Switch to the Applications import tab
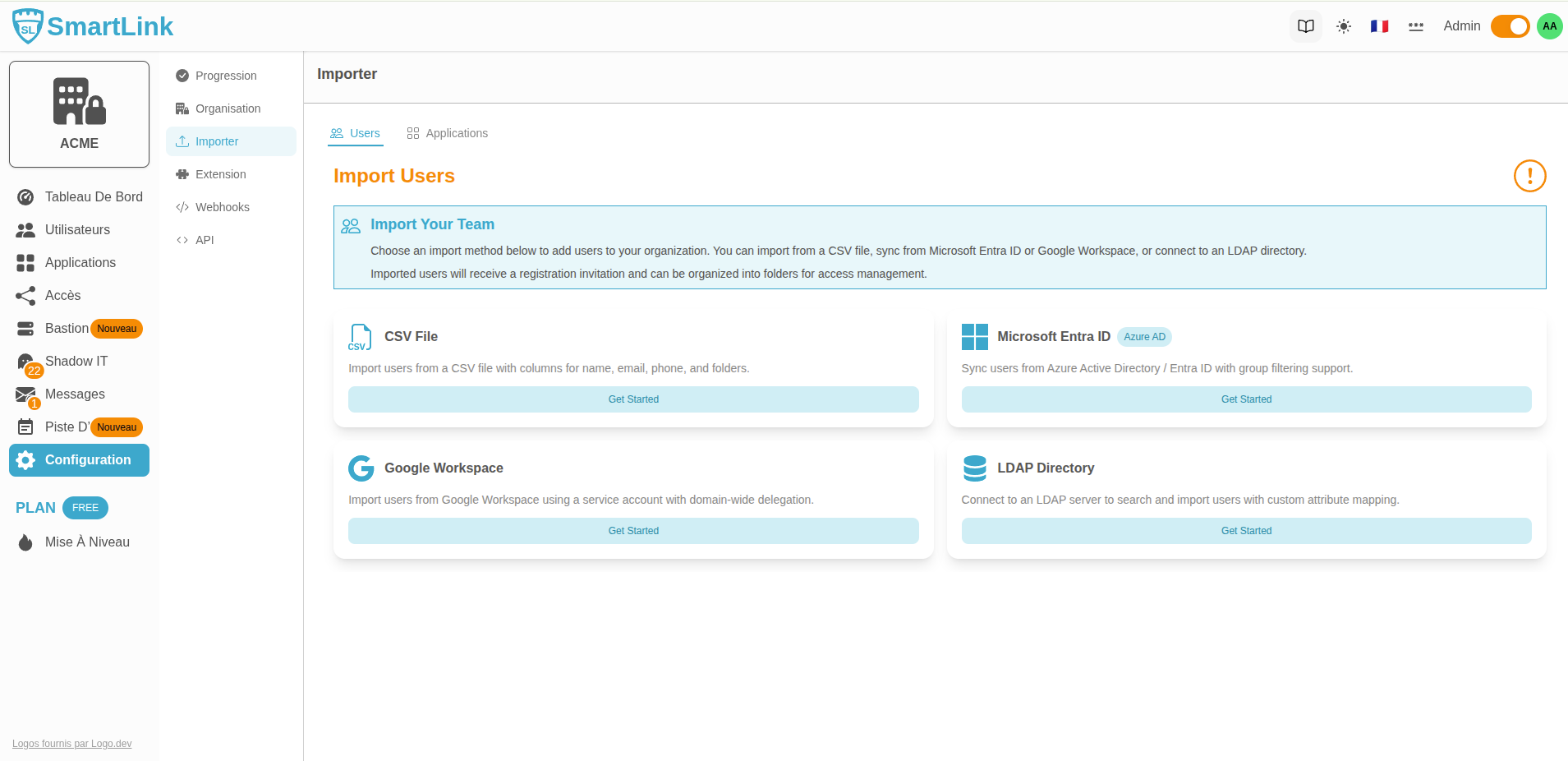 coord(448,133)
